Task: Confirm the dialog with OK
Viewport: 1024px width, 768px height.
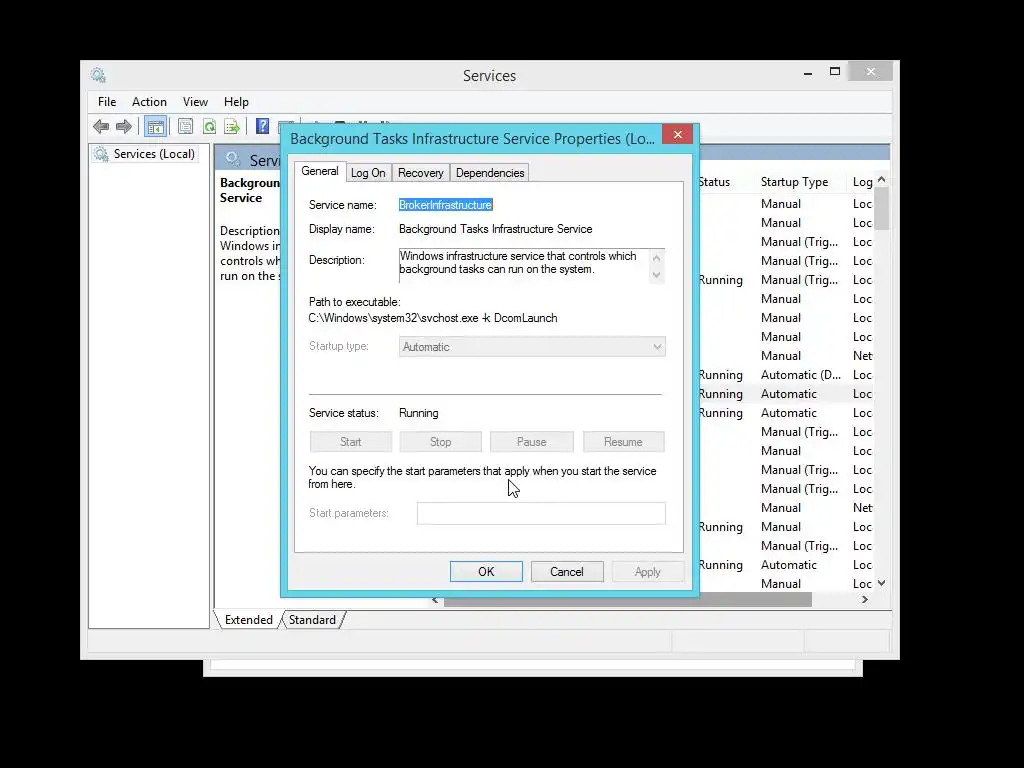Action: point(486,571)
